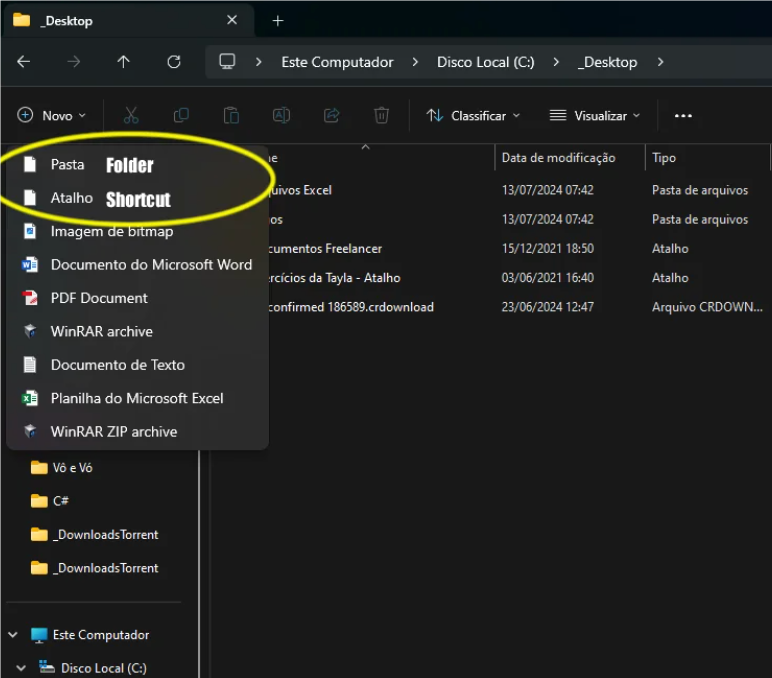Open a new tab with plus button
This screenshot has width=772, height=678.
coord(278,21)
